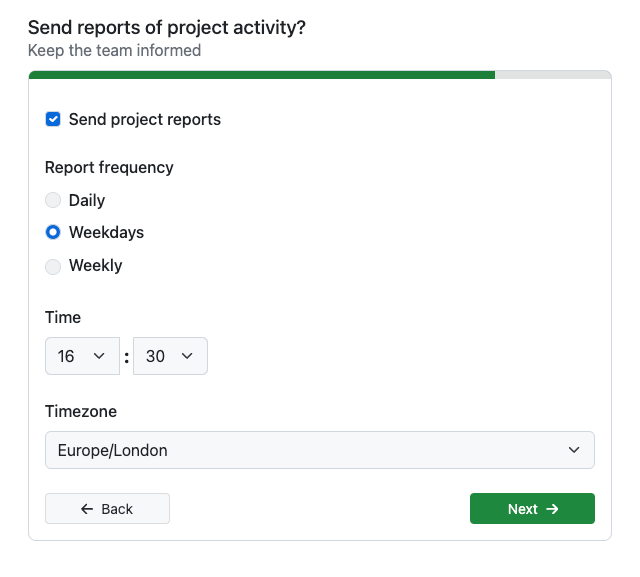Choose the Weekly radio option
Image resolution: width=640 pixels, height=577 pixels.
[53, 266]
